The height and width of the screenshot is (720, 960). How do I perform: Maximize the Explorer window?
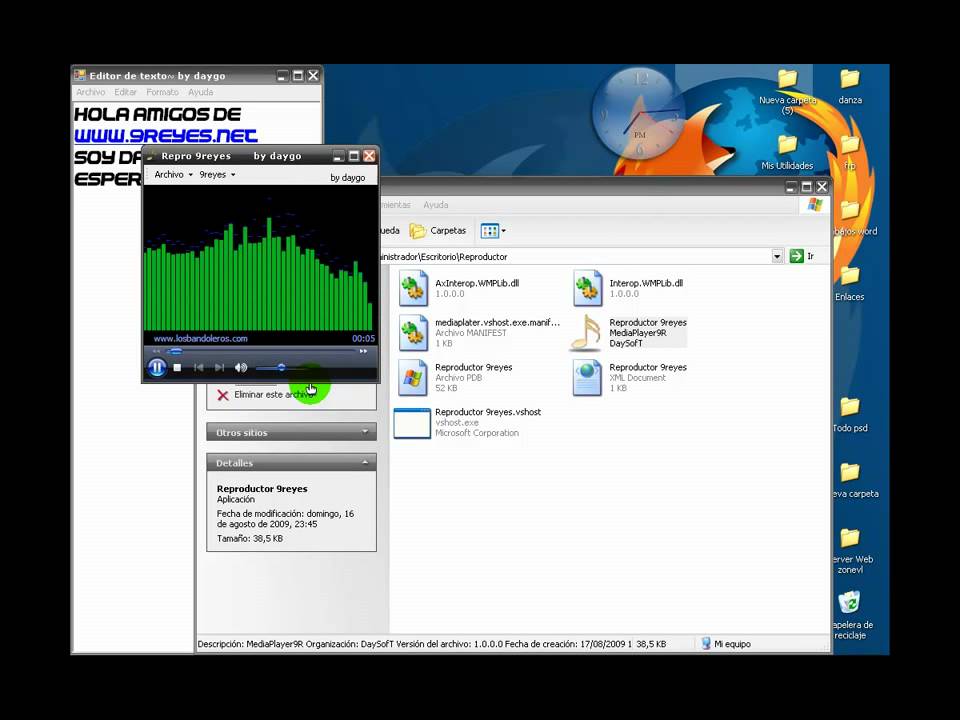[806, 187]
